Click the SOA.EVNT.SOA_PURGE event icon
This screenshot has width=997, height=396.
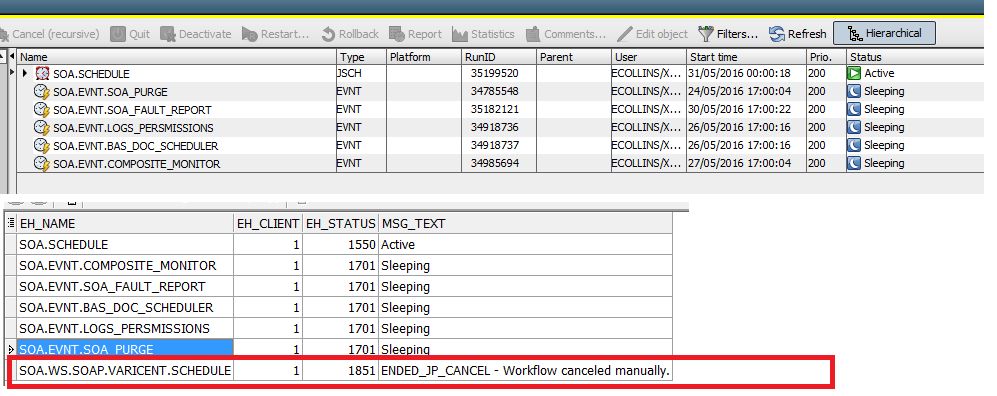pos(42,92)
